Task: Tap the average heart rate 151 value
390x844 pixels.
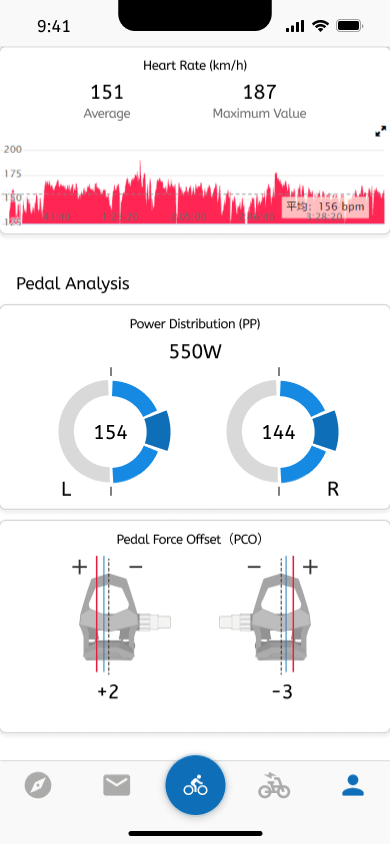Action: 107,92
